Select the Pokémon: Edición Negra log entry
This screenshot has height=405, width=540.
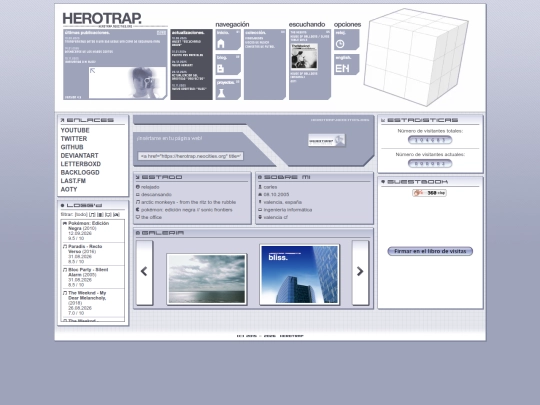pos(93,231)
